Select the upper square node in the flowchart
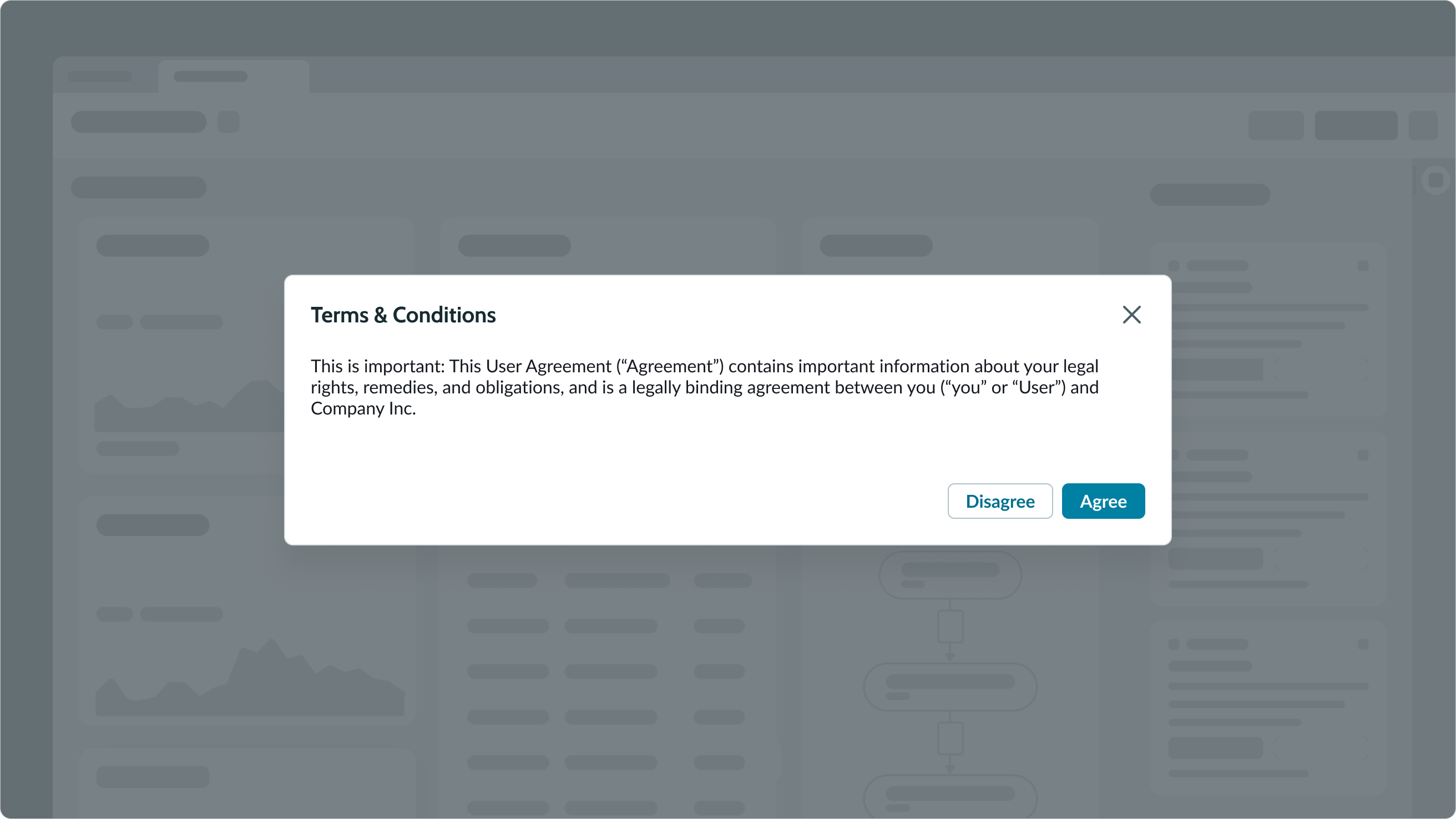 950,626
